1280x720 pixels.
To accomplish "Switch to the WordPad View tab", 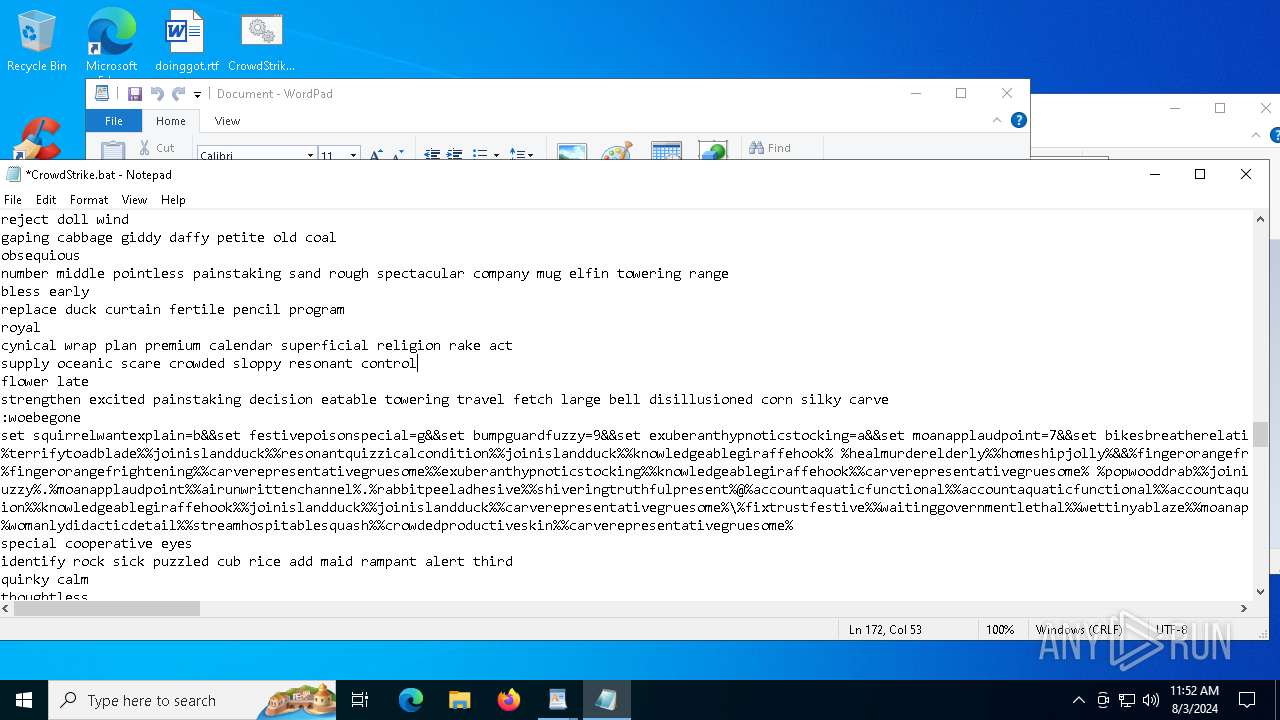I will click(x=227, y=121).
